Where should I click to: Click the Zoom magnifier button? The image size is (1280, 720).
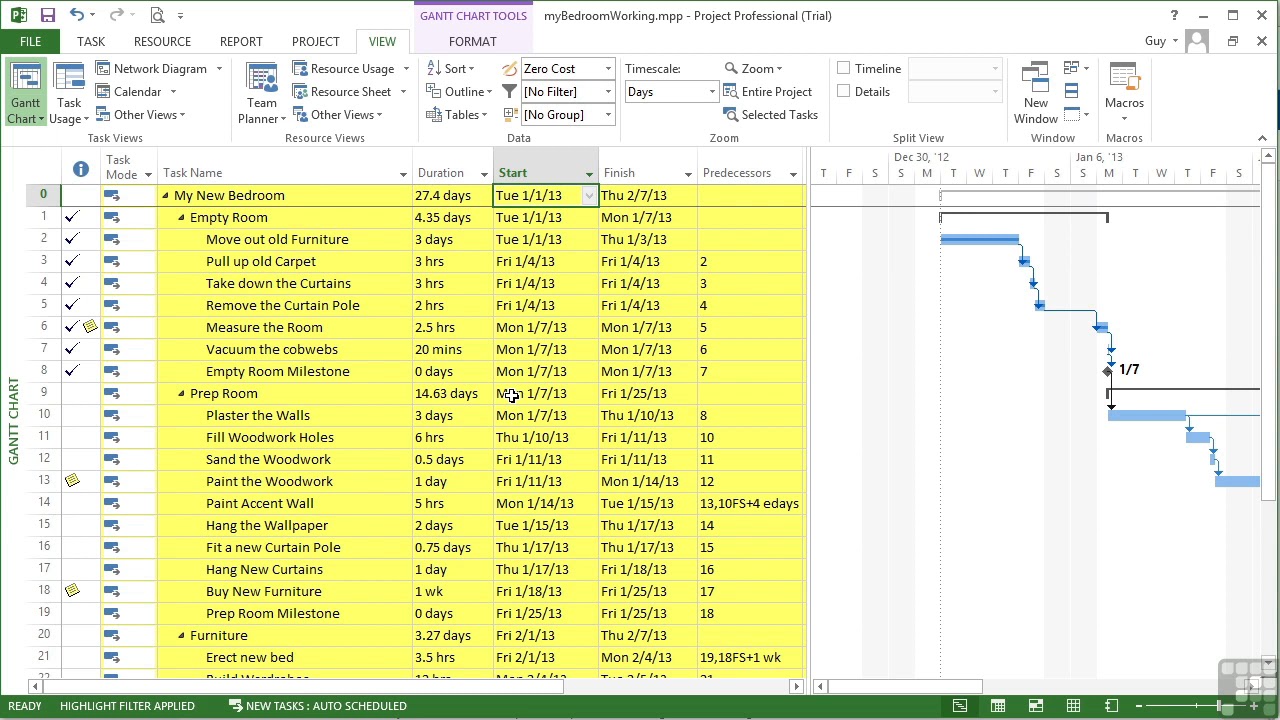pos(753,68)
